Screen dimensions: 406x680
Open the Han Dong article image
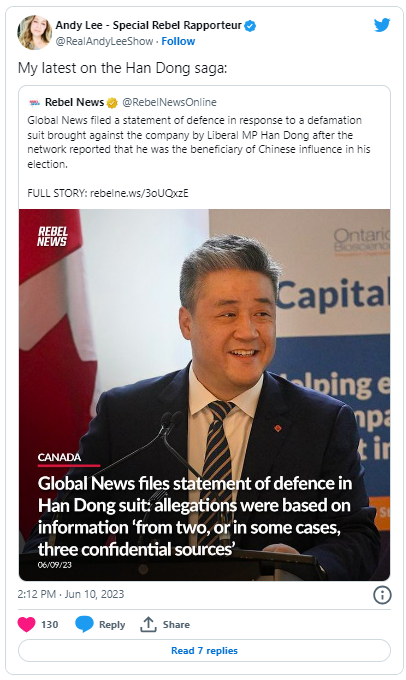click(x=204, y=395)
